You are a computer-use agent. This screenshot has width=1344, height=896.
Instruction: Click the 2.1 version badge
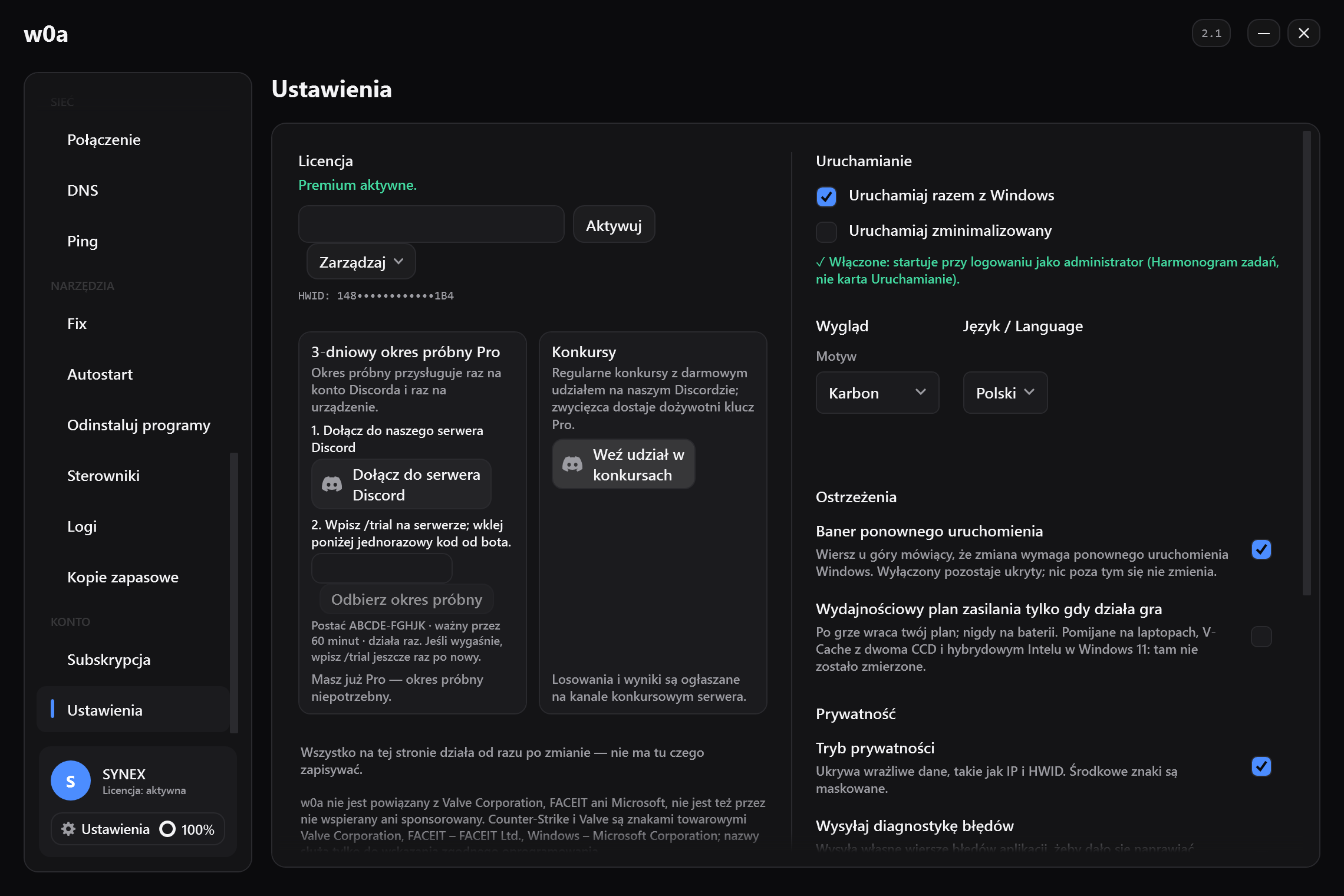(1211, 33)
